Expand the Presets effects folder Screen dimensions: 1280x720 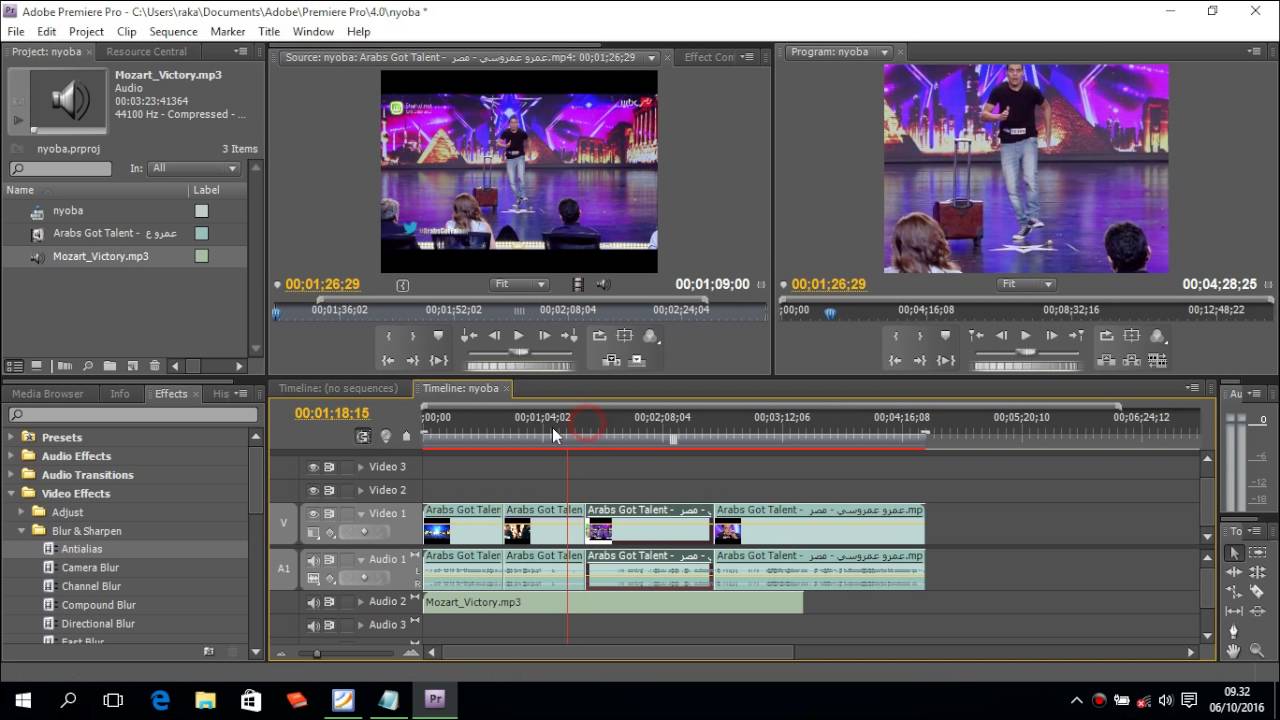pyautogui.click(x=12, y=437)
